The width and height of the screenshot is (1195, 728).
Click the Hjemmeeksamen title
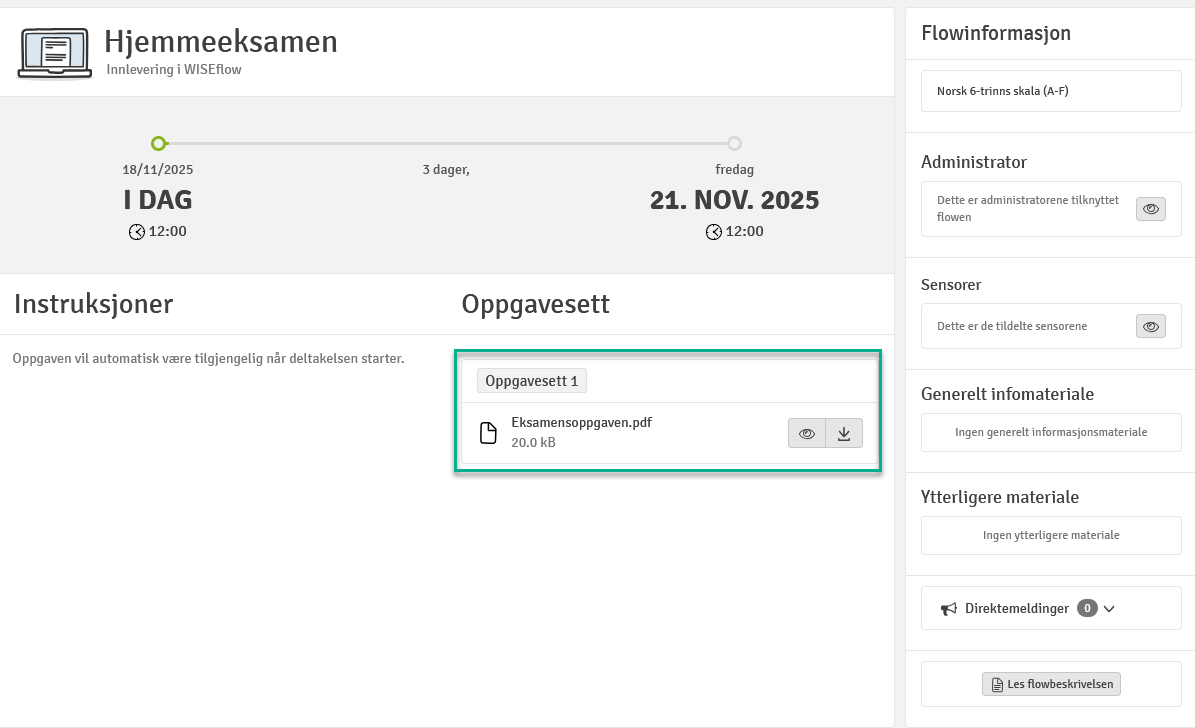[x=221, y=42]
